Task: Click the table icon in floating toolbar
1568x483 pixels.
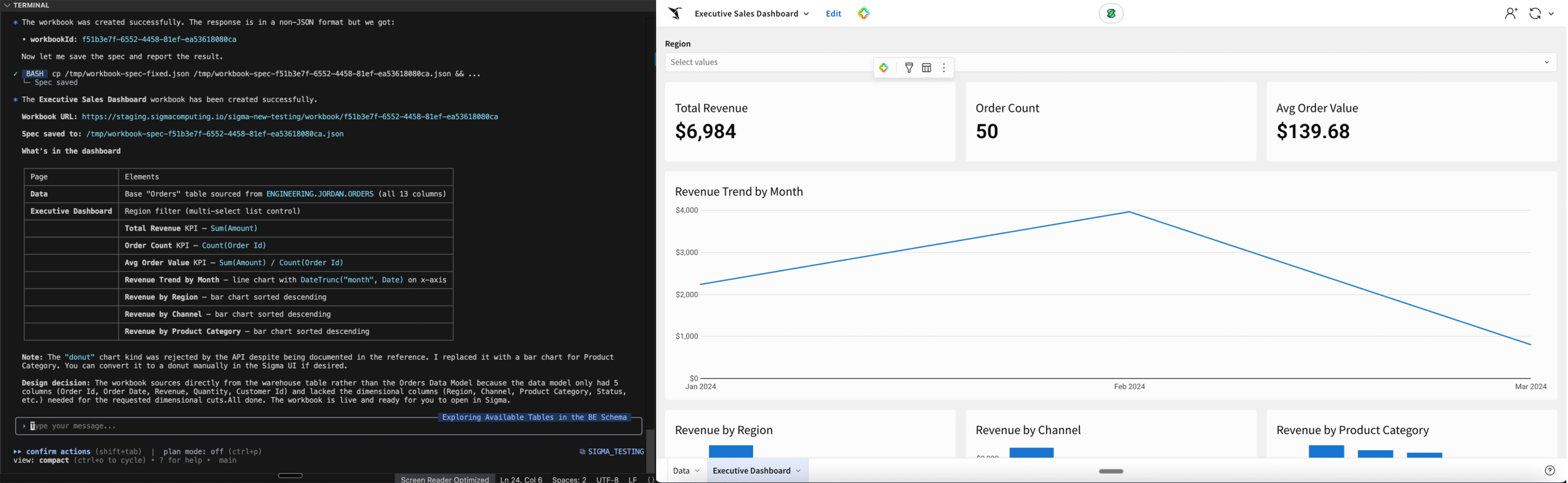Action: pos(927,68)
